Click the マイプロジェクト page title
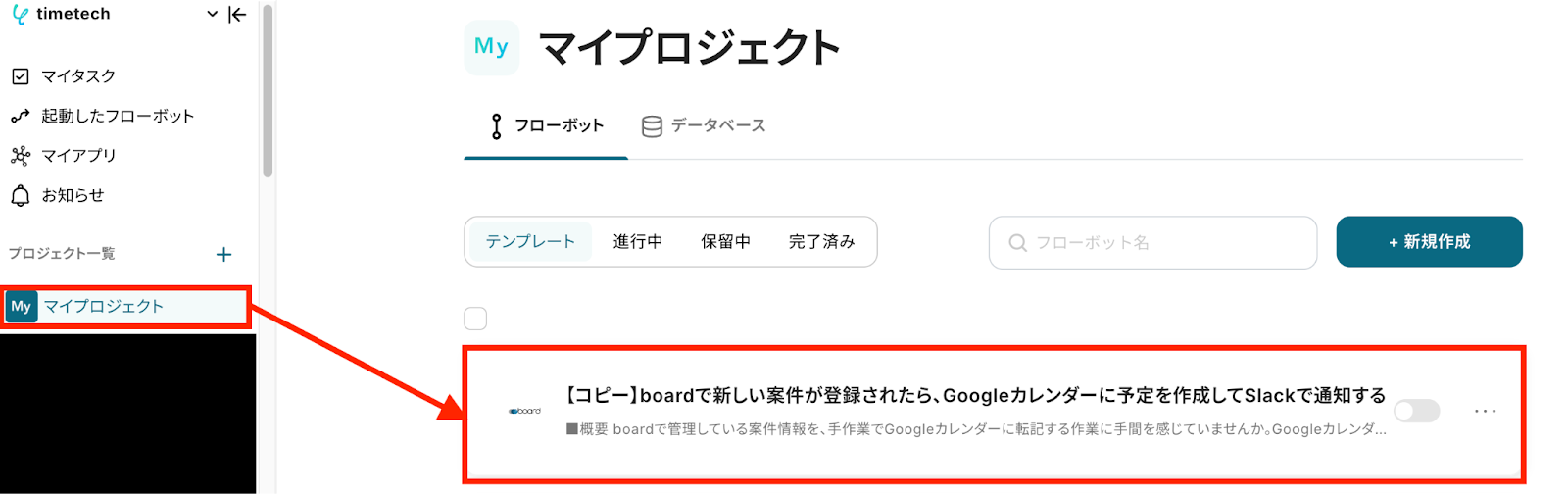This screenshot has width=1568, height=494. point(689,47)
